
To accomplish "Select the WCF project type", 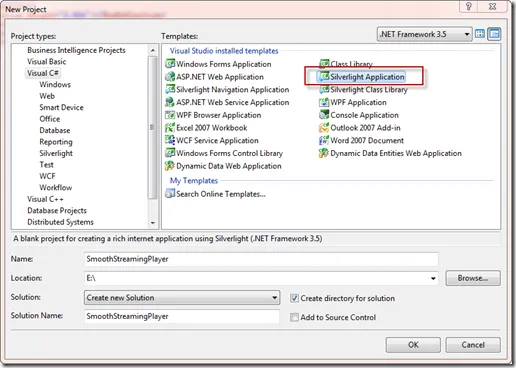I will pos(47,176).
